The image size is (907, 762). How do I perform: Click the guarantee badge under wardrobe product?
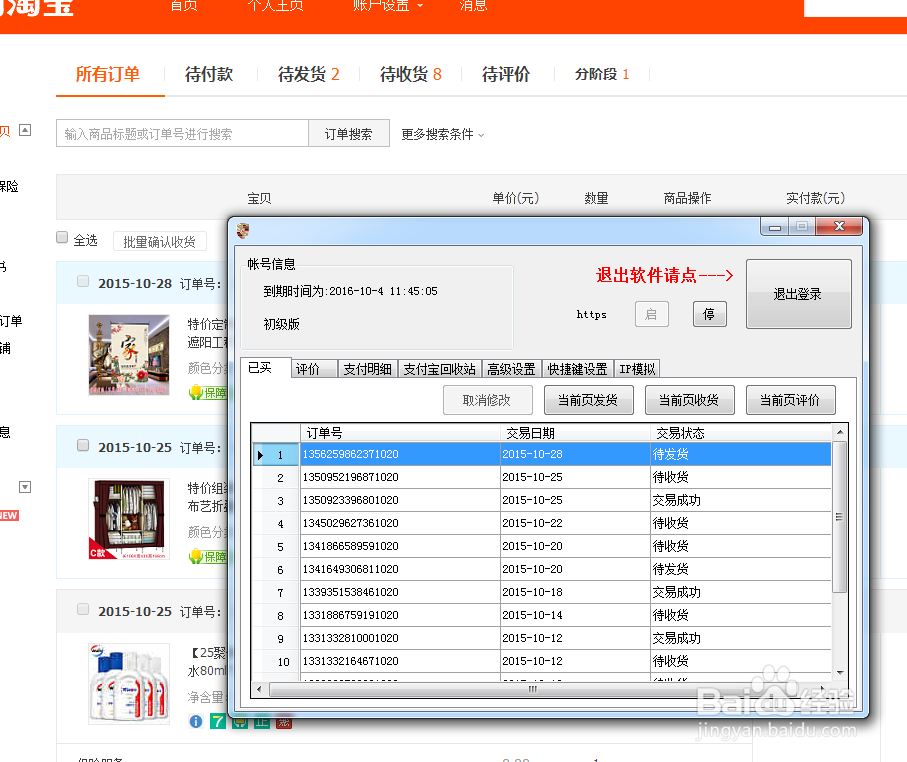pos(208,557)
